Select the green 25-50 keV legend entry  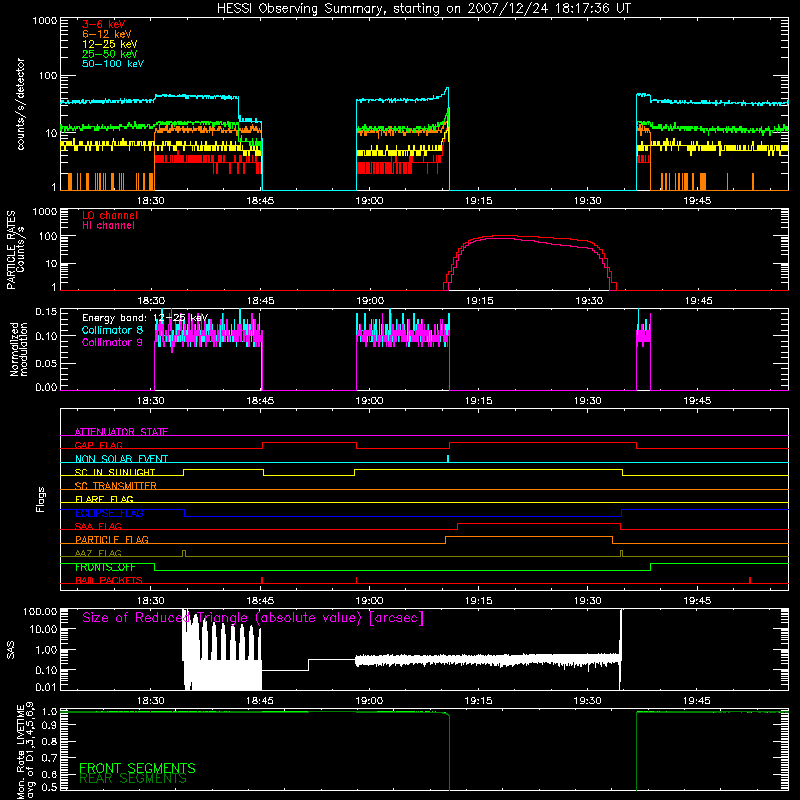[110, 54]
